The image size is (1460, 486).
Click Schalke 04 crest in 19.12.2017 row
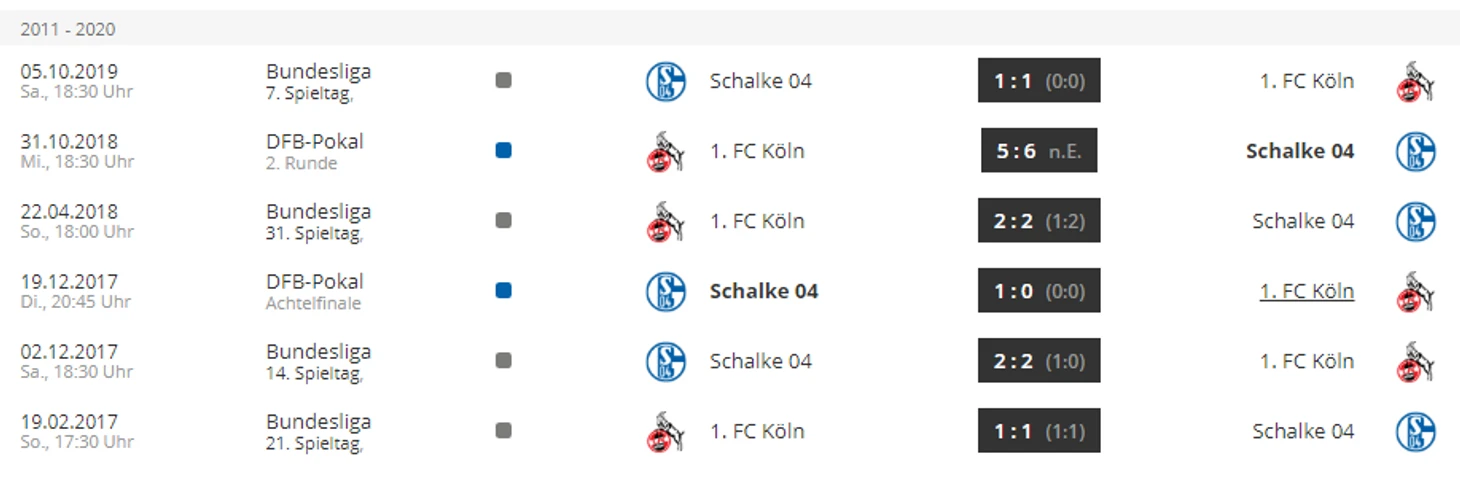pyautogui.click(x=665, y=291)
